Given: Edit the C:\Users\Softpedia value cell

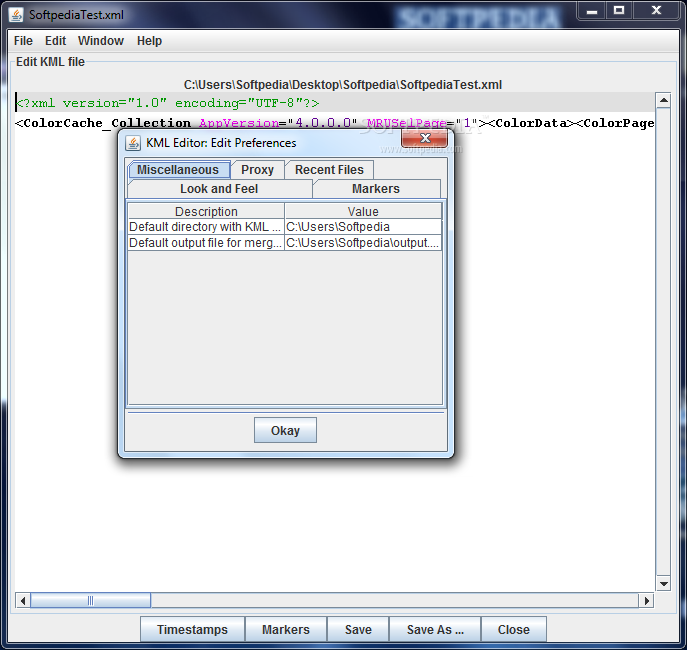Looking at the screenshot, I should click(363, 226).
